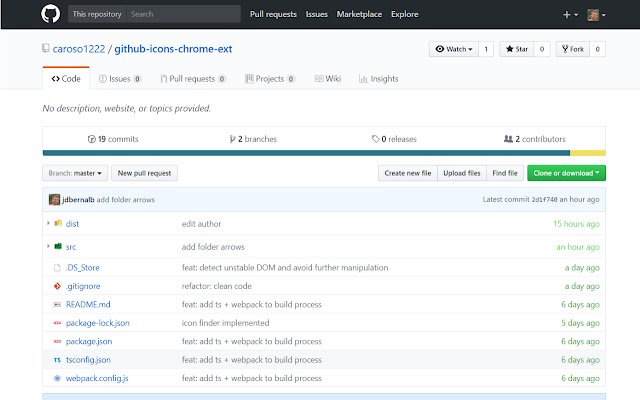
Task: Click jdbernalb's commit avatar
Action: pyautogui.click(x=54, y=200)
